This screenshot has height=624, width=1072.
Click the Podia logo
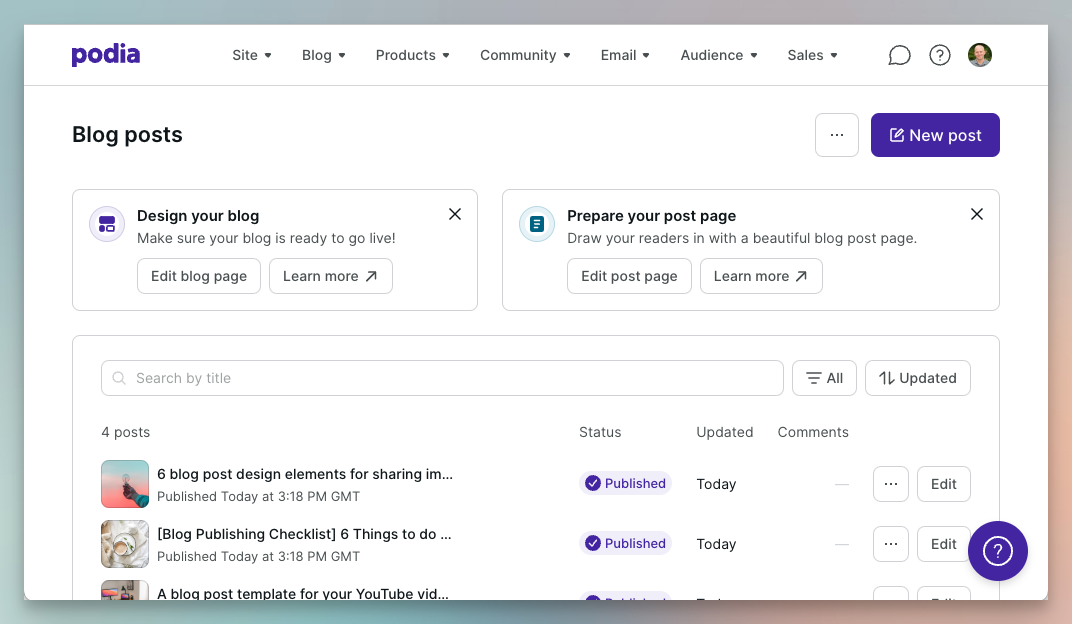pos(105,55)
